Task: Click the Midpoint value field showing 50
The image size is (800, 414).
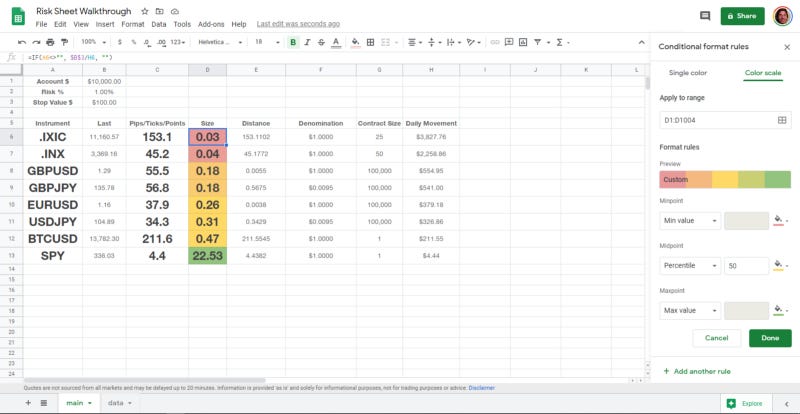Action: click(x=746, y=265)
